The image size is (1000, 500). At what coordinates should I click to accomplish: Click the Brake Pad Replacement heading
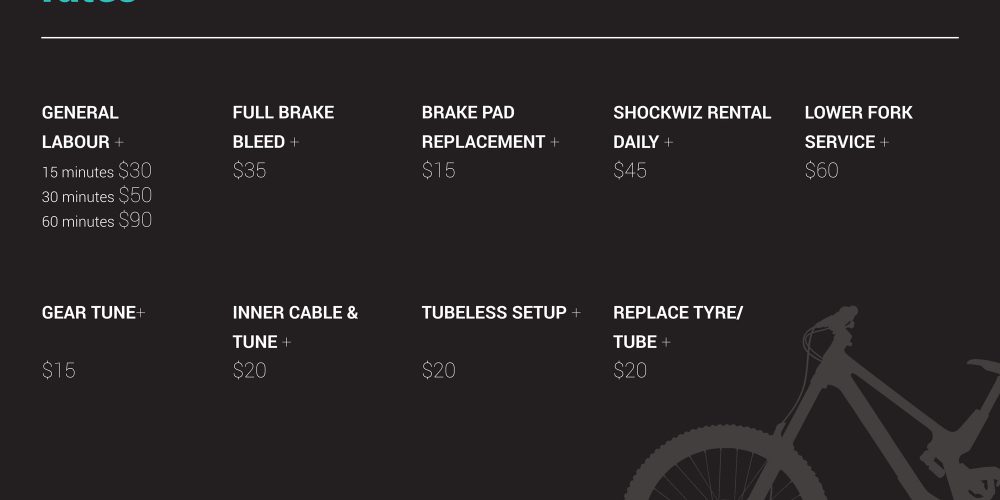point(483,127)
